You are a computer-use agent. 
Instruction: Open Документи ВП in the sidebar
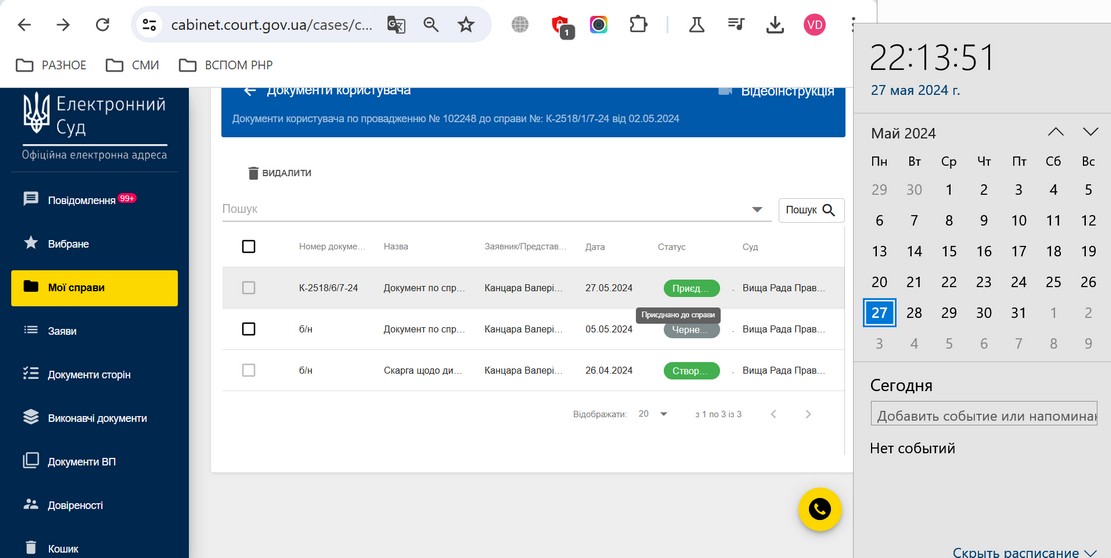[x=94, y=462]
